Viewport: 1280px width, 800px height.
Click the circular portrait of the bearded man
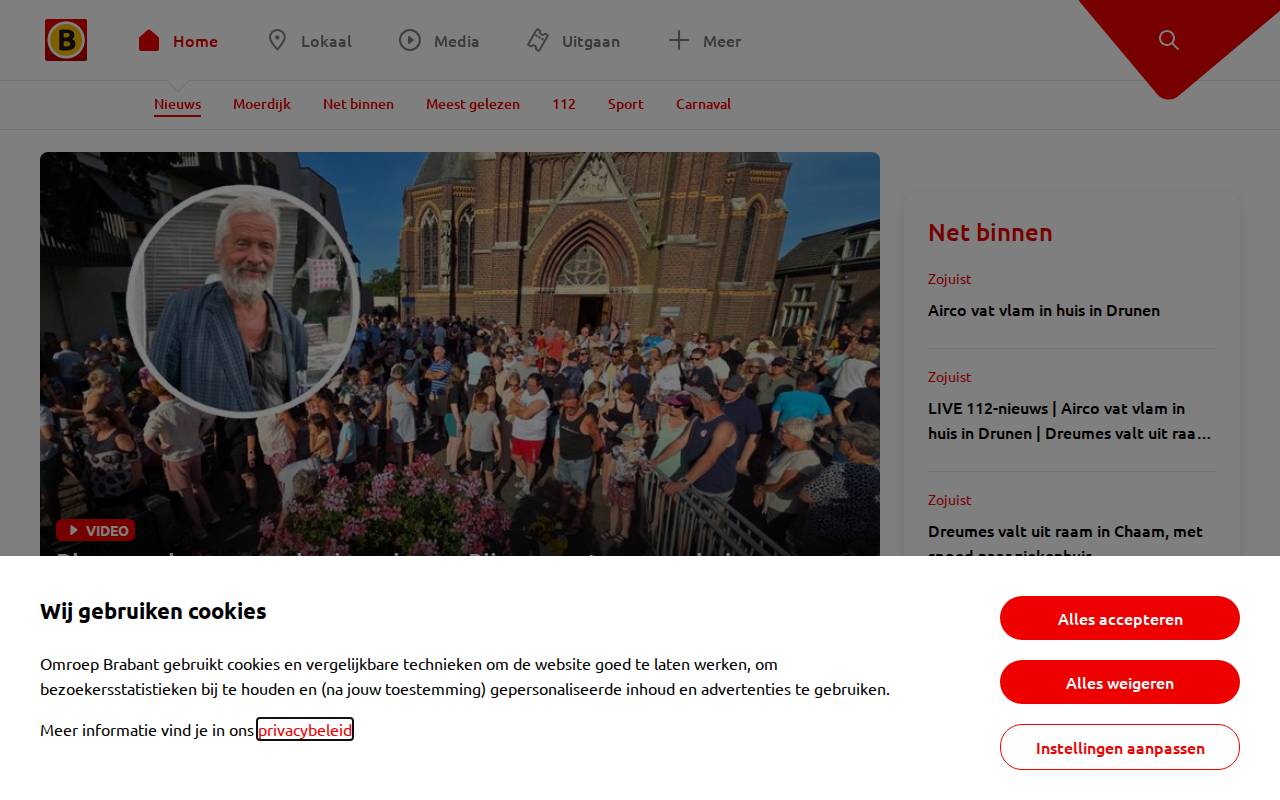coord(243,301)
